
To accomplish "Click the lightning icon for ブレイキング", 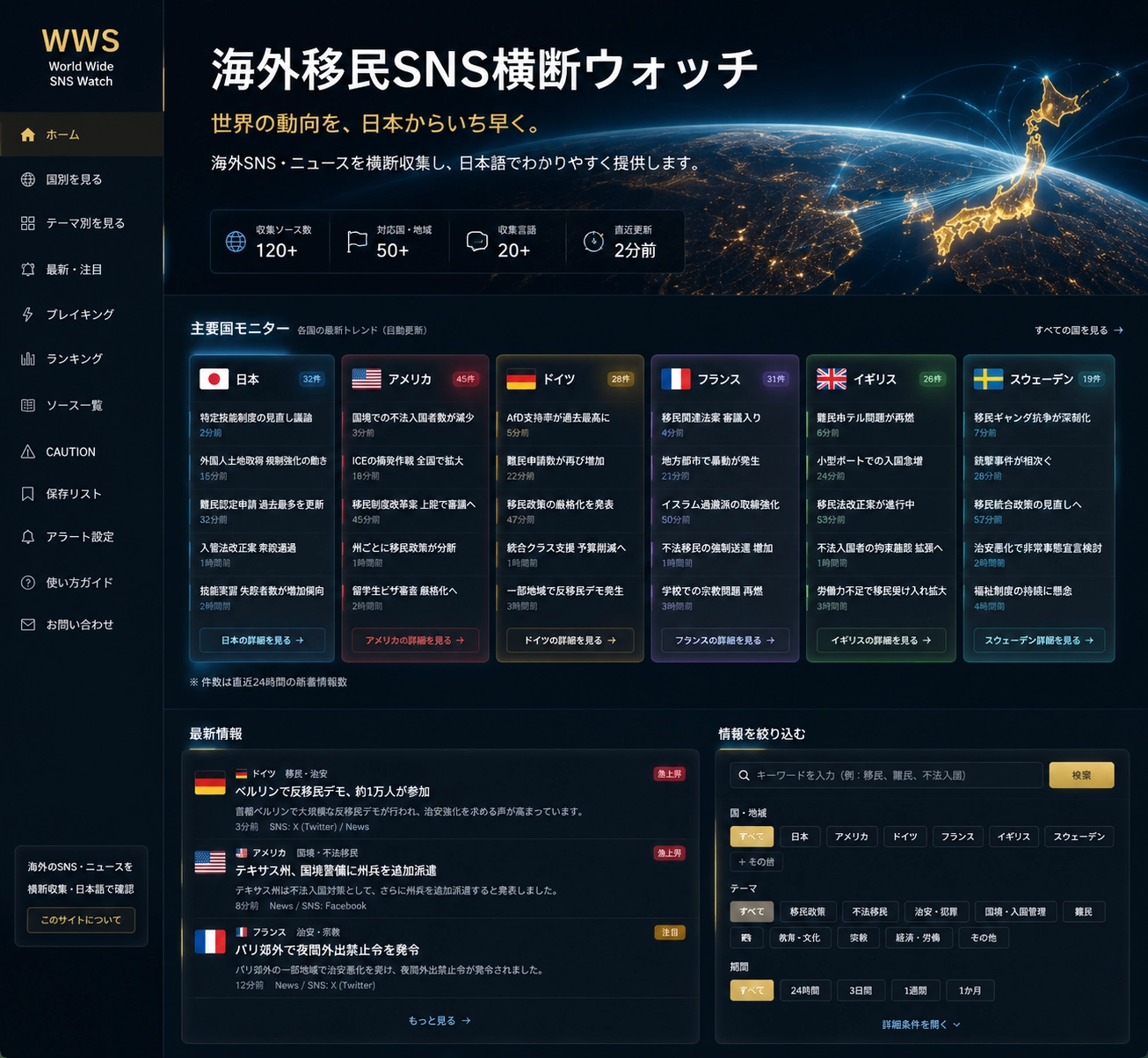I will pyautogui.click(x=28, y=315).
